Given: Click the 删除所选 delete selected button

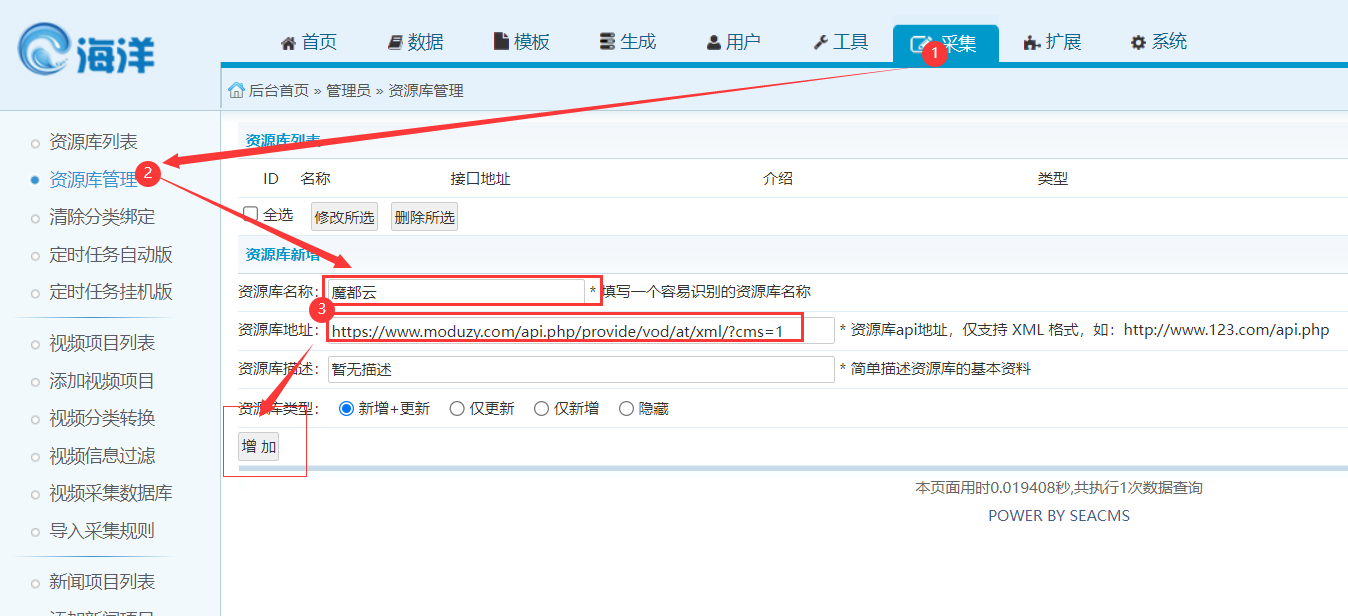Looking at the screenshot, I should pos(424,217).
